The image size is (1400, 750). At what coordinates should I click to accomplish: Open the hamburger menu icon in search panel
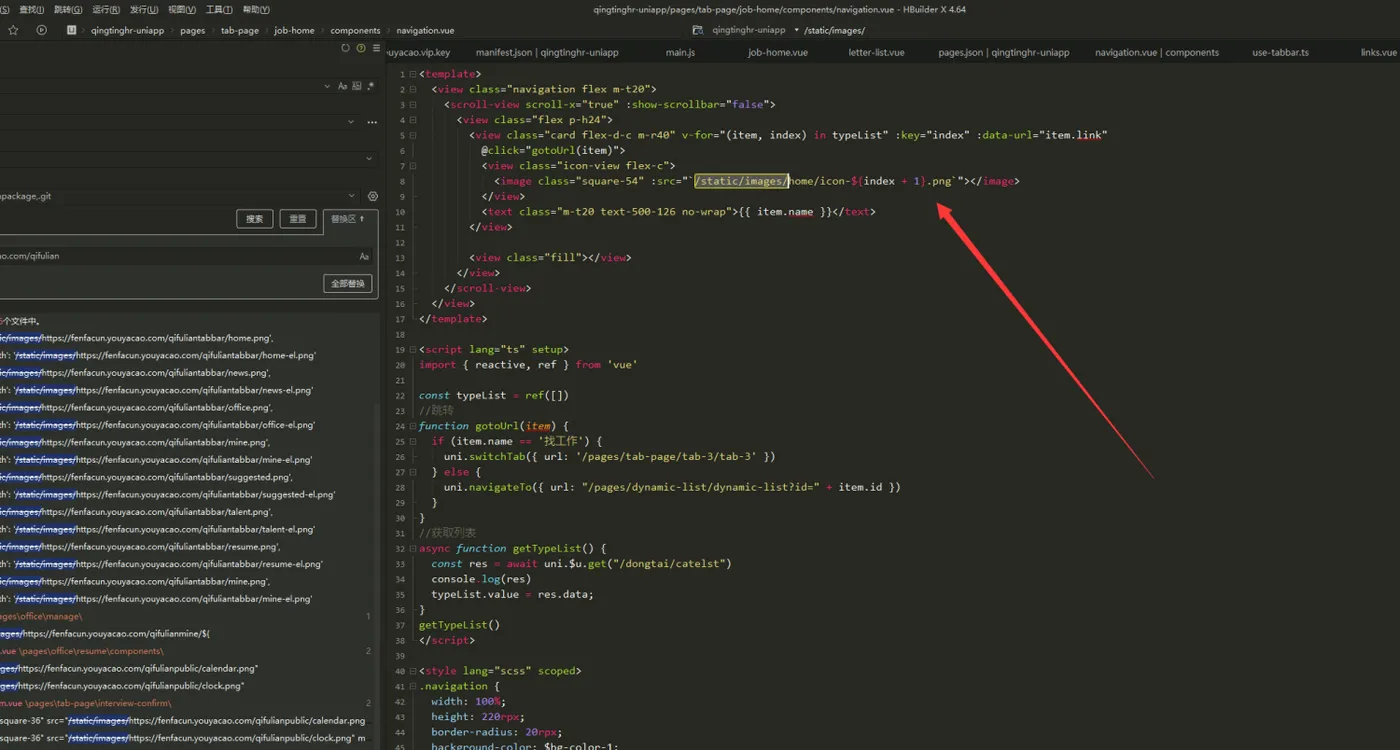tap(374, 48)
